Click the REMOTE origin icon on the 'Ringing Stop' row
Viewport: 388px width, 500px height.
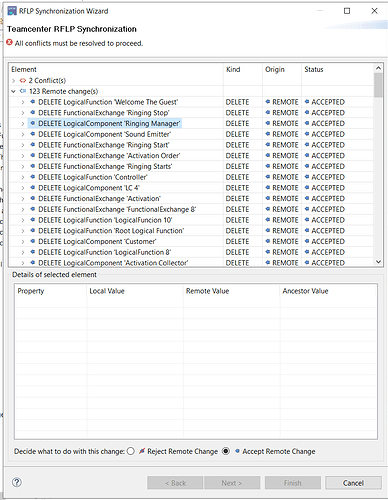point(268,113)
